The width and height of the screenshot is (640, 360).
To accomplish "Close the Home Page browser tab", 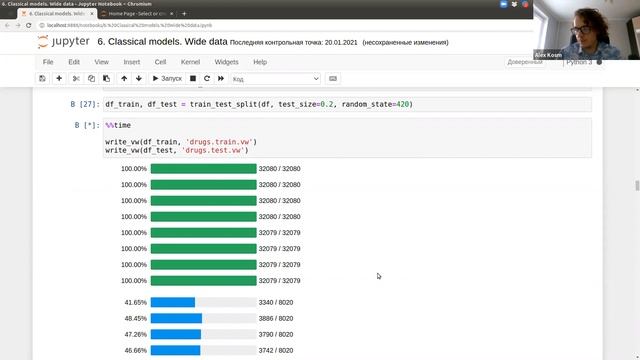I will 171,13.
